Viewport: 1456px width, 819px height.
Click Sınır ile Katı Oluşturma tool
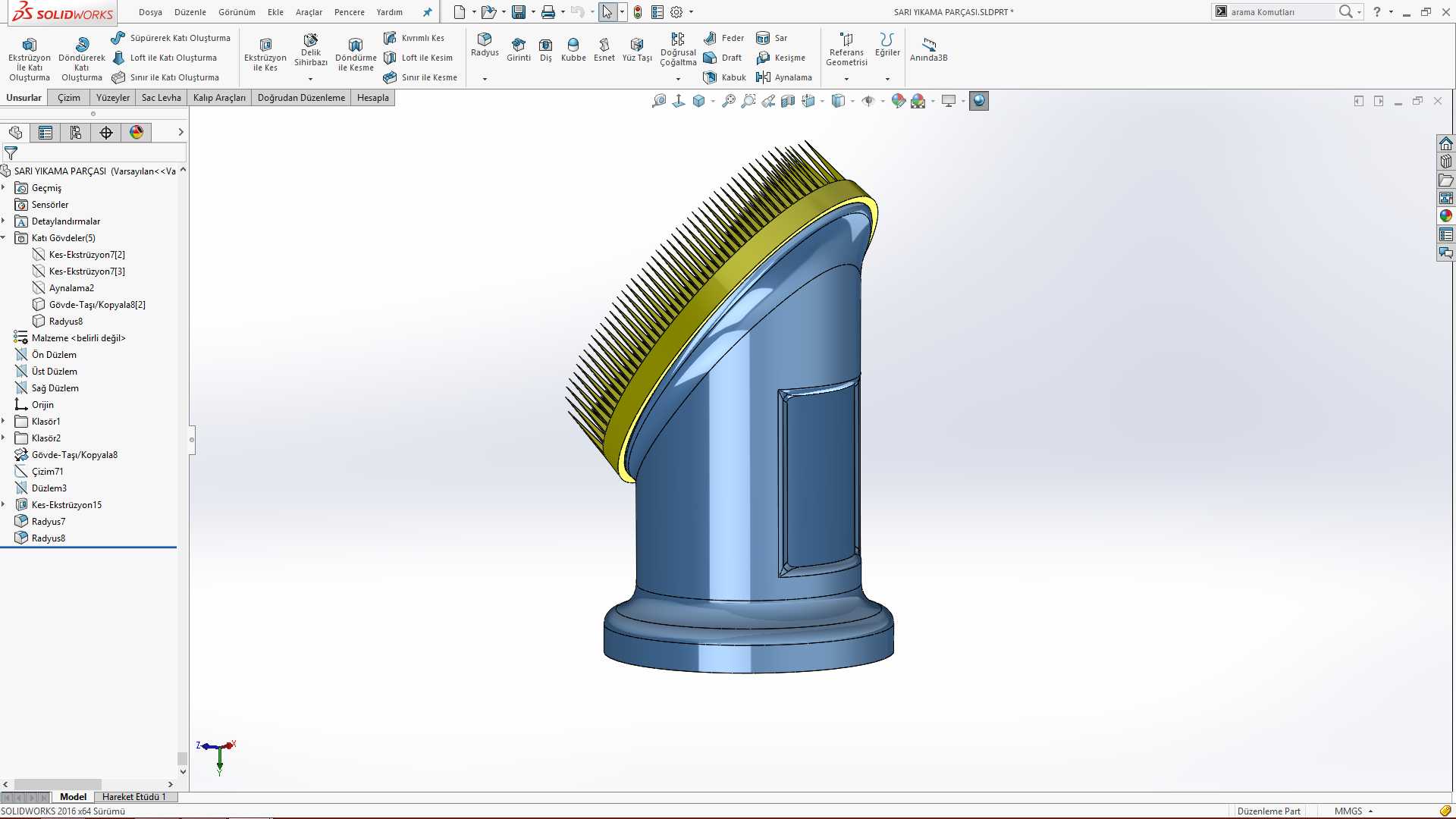pos(165,77)
